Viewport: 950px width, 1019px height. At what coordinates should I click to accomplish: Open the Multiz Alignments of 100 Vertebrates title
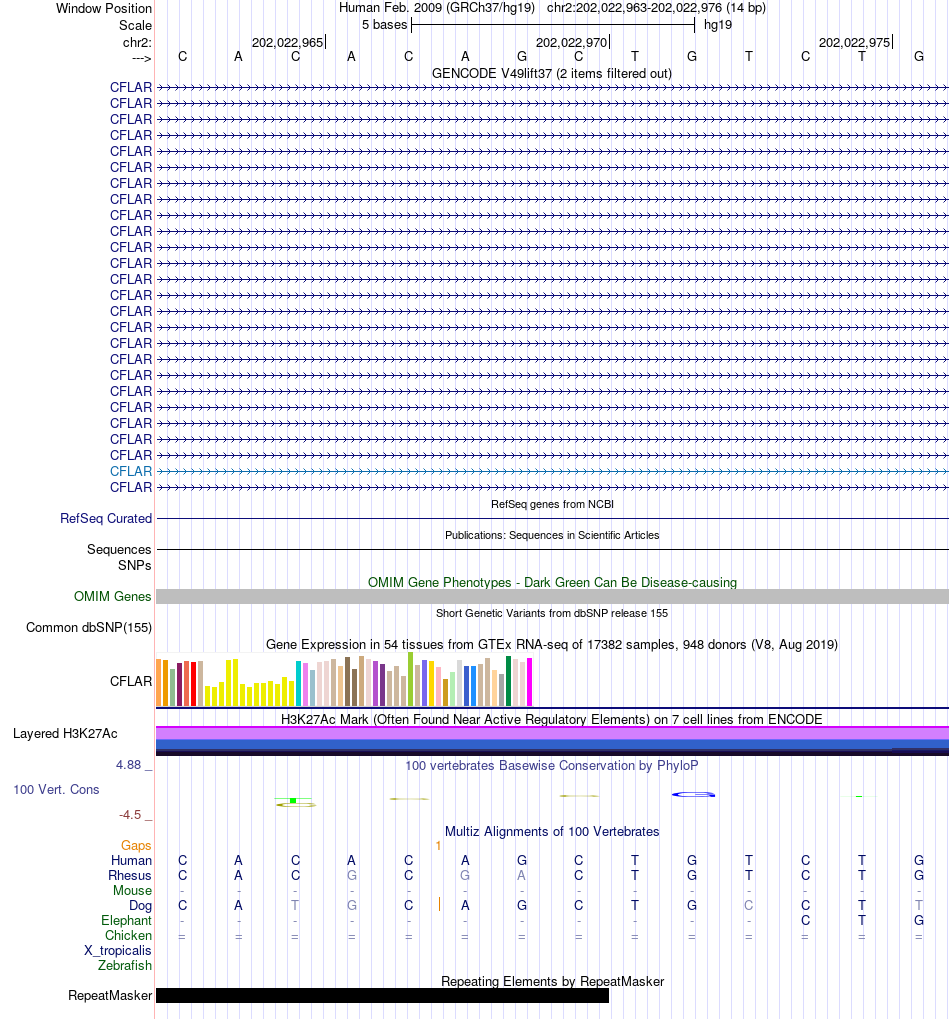click(552, 832)
